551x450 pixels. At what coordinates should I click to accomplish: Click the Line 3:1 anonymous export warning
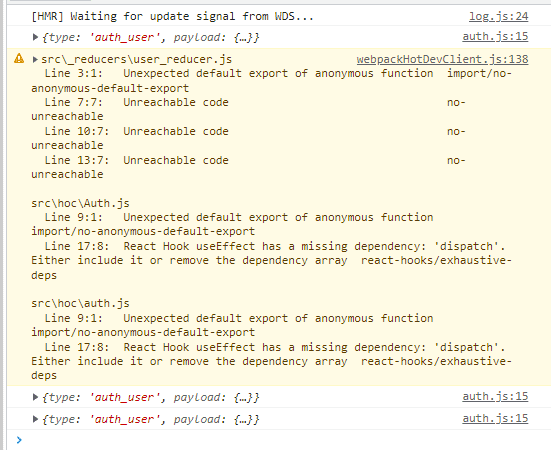(271, 80)
